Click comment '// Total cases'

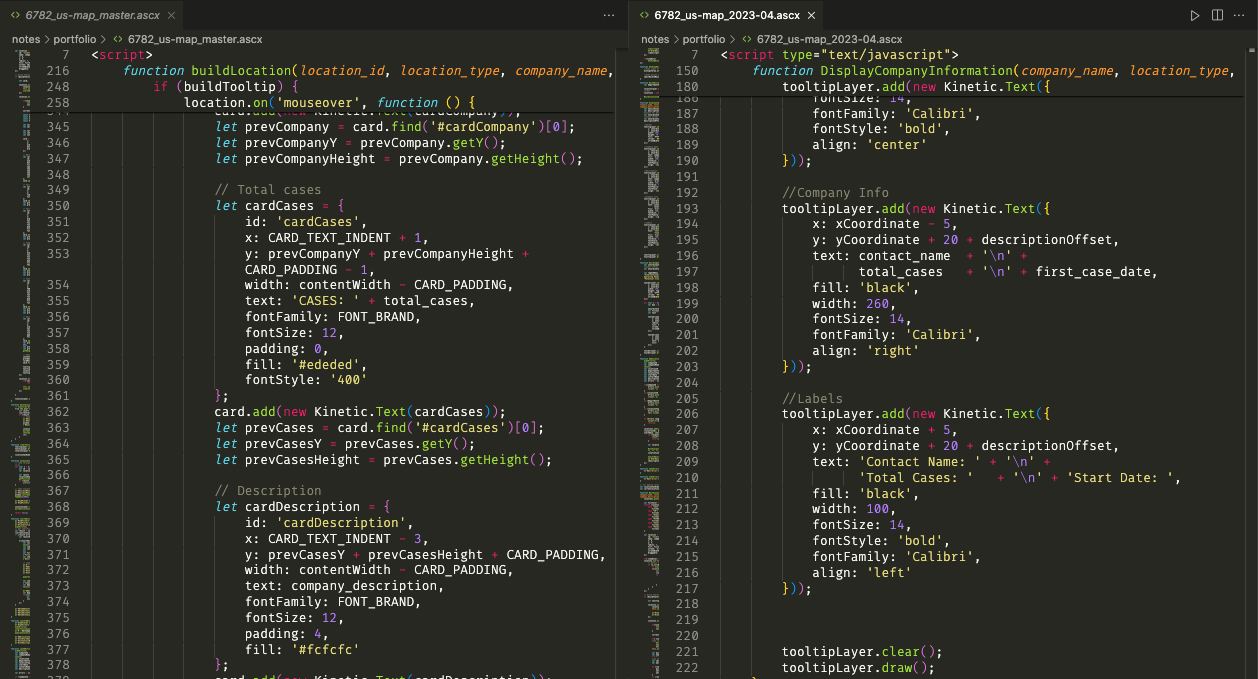point(268,190)
